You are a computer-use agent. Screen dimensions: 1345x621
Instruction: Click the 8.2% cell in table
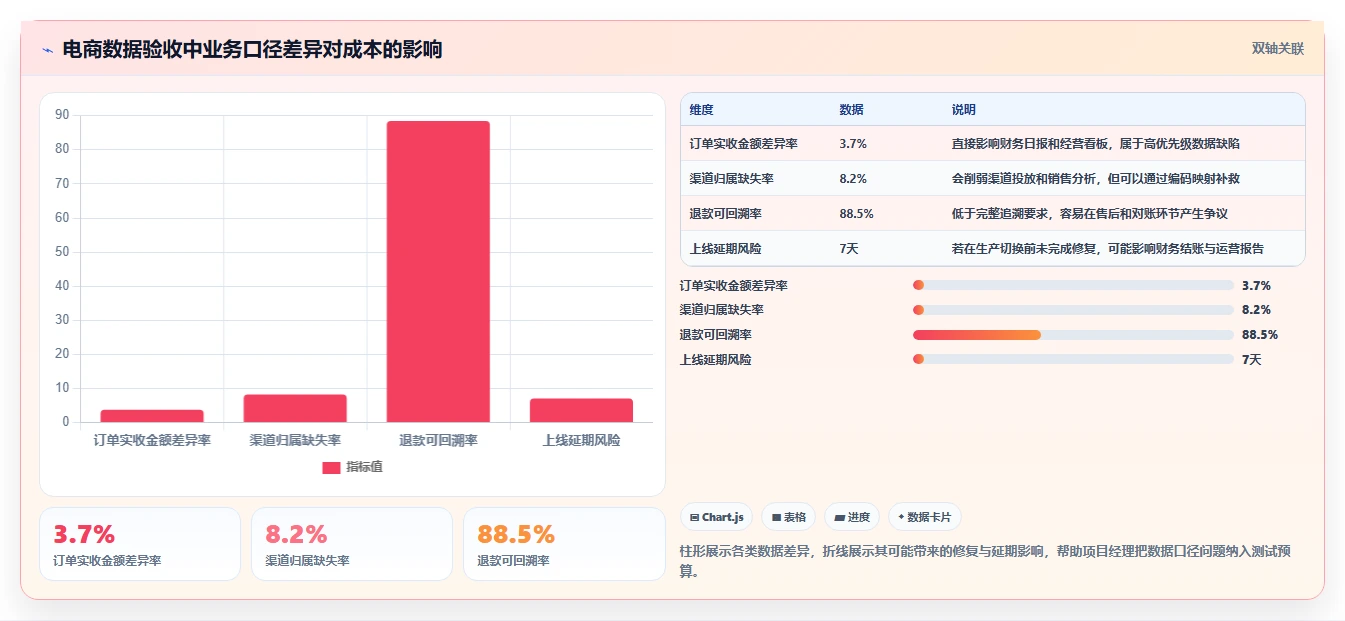(x=853, y=179)
